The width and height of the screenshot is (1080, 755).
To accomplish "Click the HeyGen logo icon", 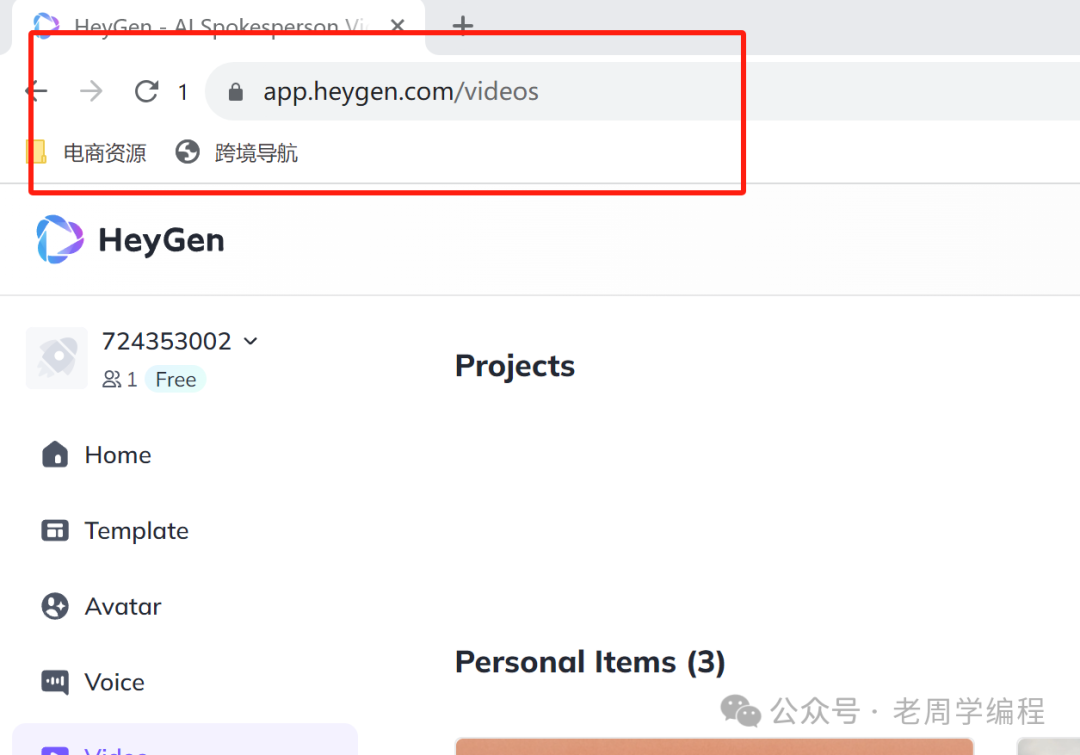I will tap(60, 240).
